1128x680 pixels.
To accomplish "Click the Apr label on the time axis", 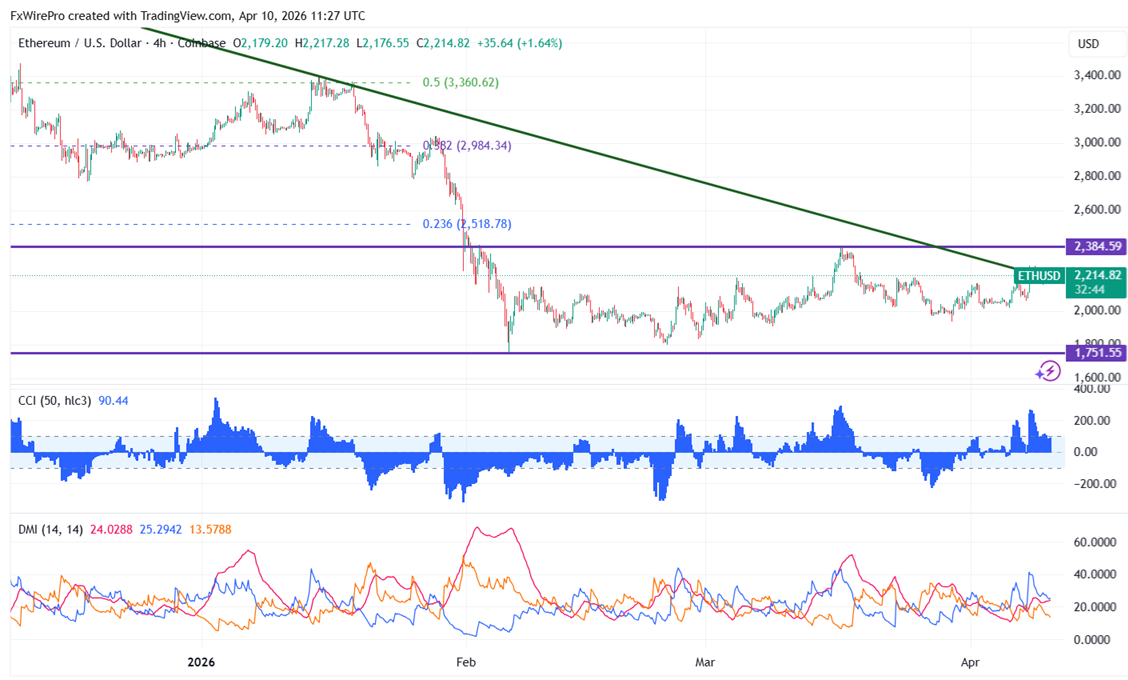I will tap(970, 662).
